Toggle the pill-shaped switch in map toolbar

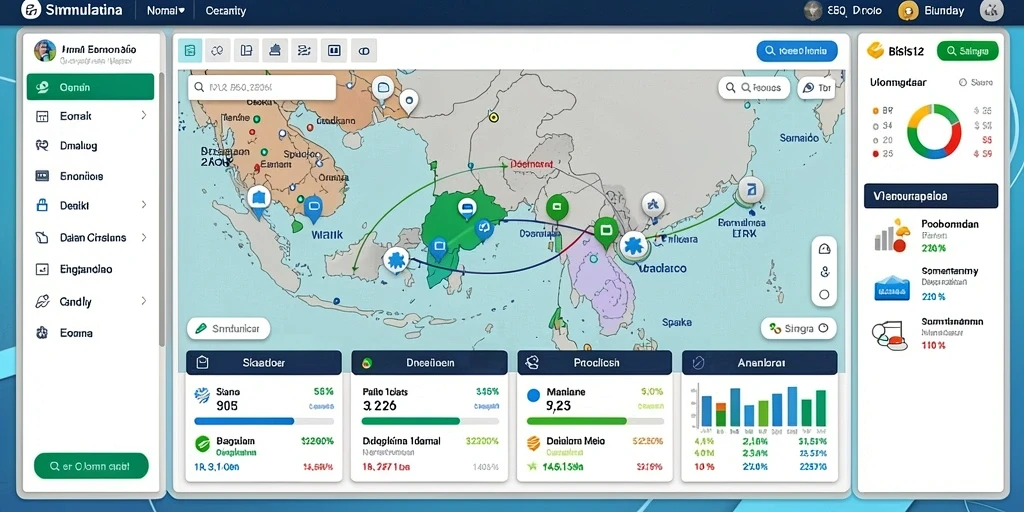(x=364, y=50)
